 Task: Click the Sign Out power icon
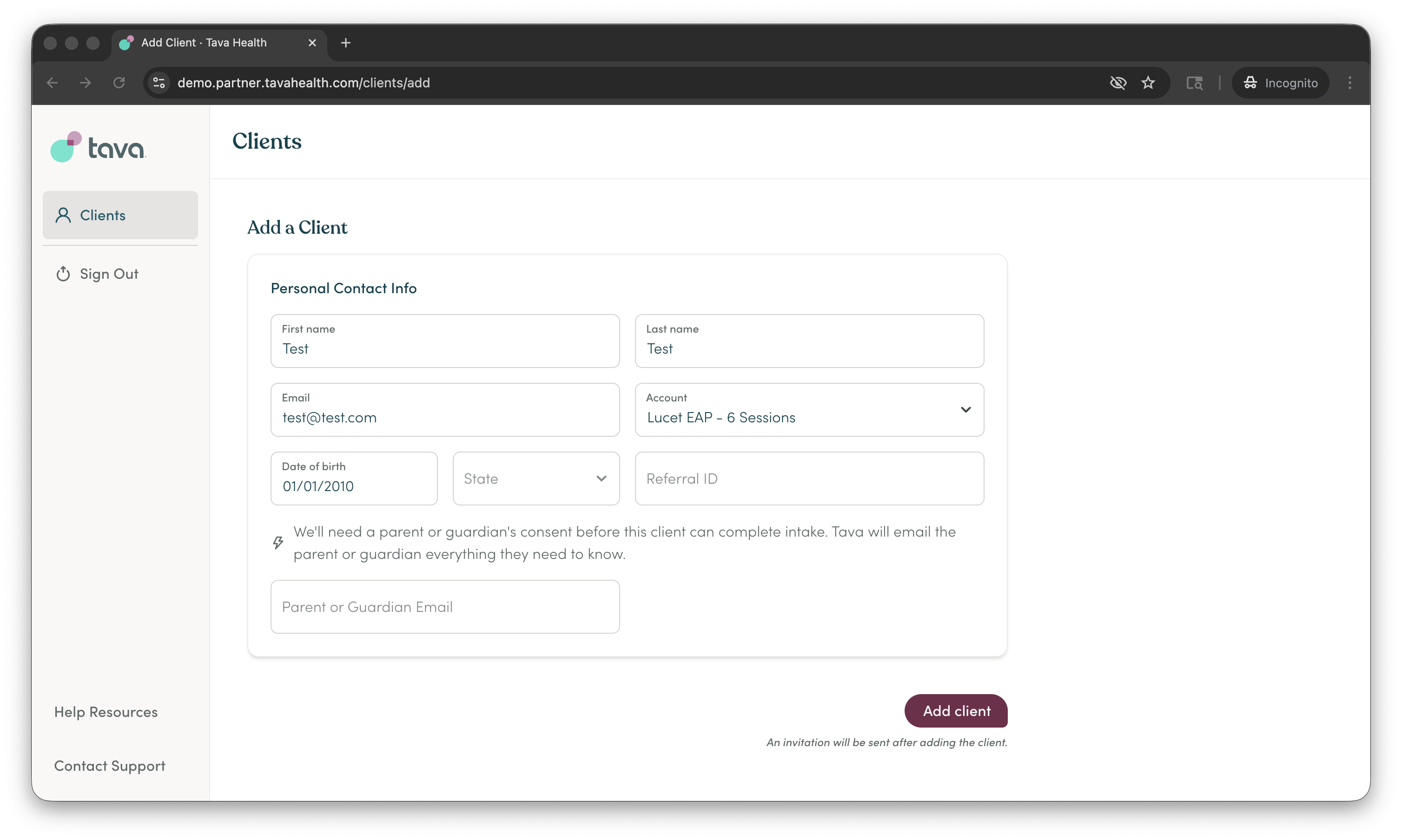(63, 274)
